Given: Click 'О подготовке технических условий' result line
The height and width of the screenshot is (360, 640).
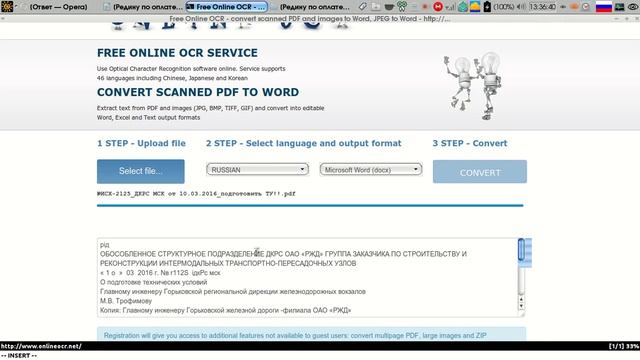Looking at the screenshot, I should (x=153, y=282).
